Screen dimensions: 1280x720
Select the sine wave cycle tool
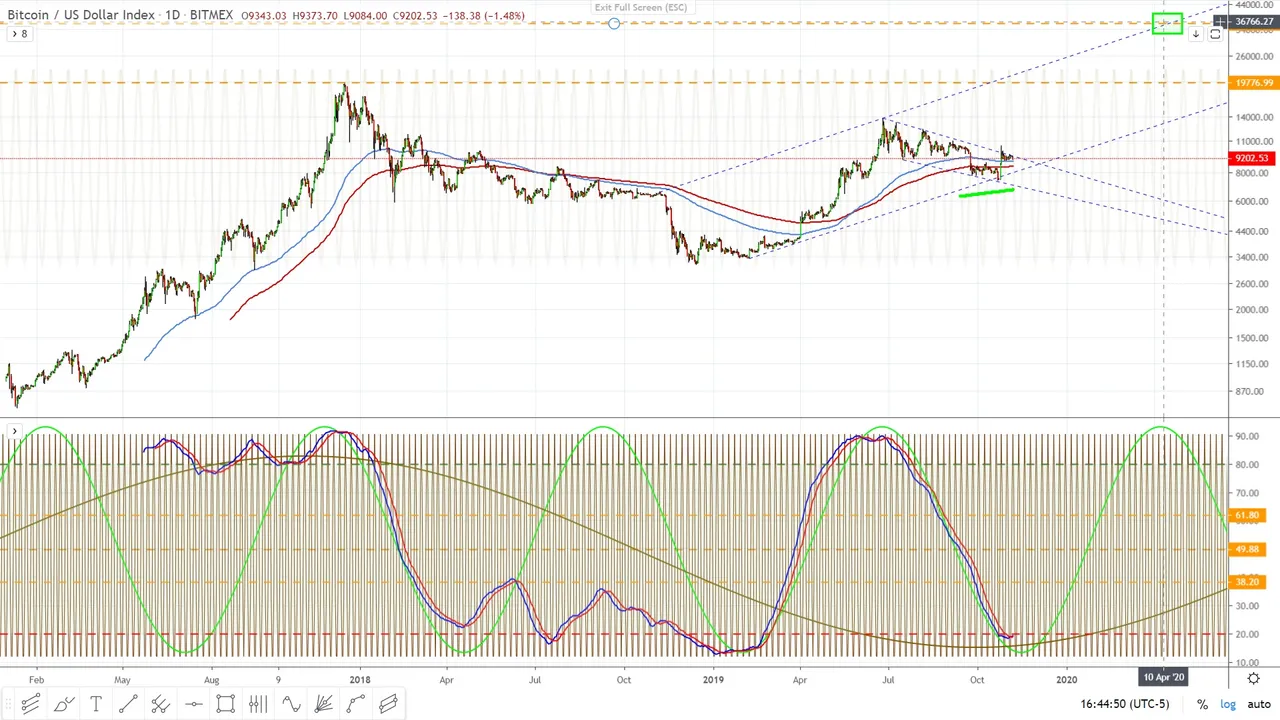[291, 704]
